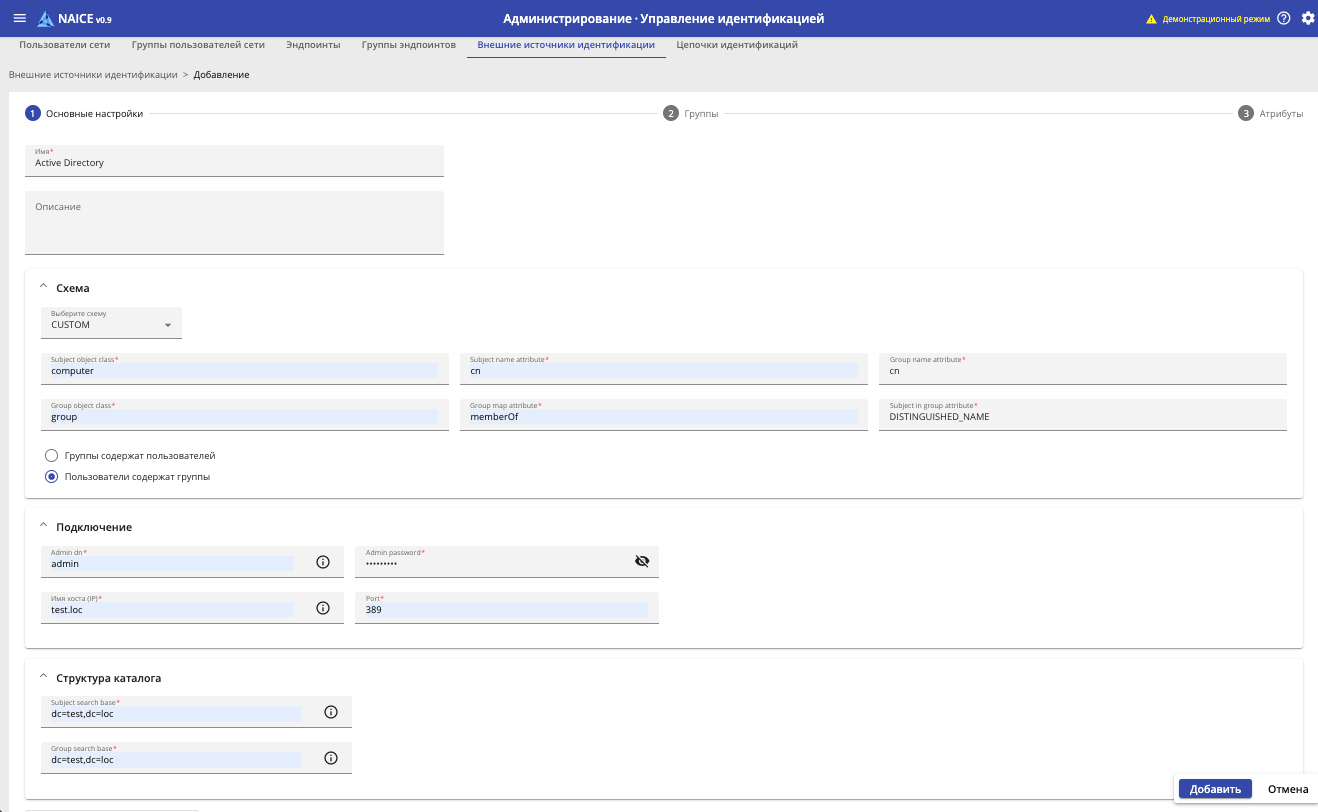Go to "Внешние источники идентификации" breadcrumb link

click(x=93, y=75)
